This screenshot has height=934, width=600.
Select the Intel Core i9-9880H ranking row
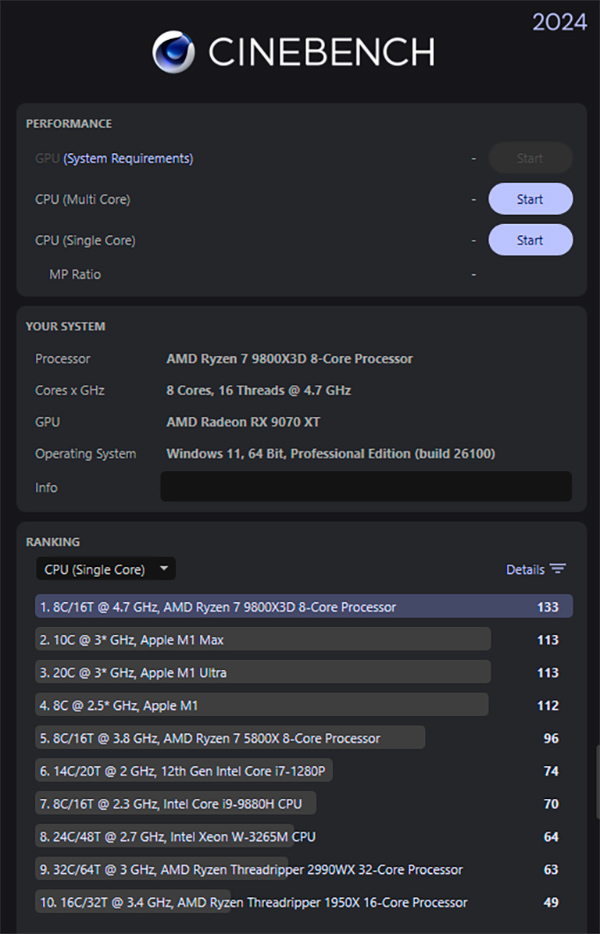click(x=176, y=803)
